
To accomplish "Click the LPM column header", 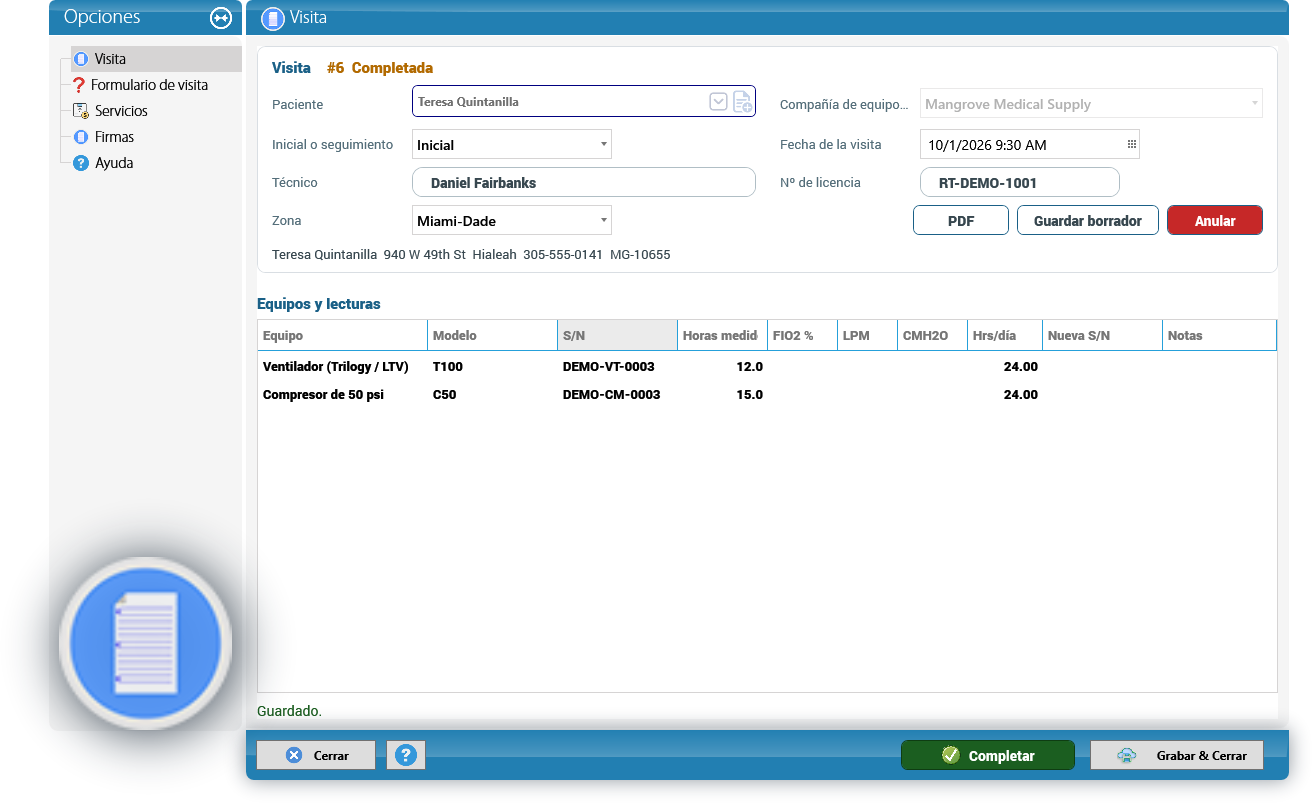I will 867,335.
